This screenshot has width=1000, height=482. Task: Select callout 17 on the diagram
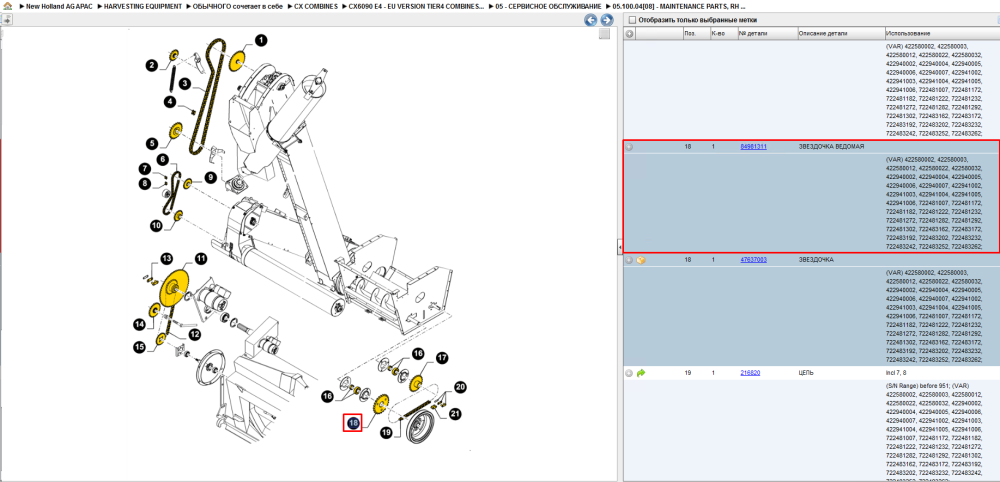pos(441,358)
